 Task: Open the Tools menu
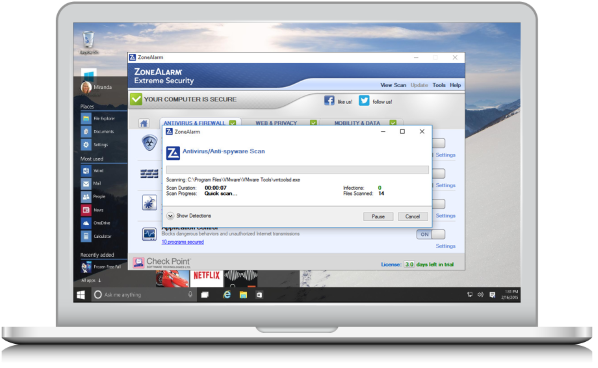pos(439,85)
